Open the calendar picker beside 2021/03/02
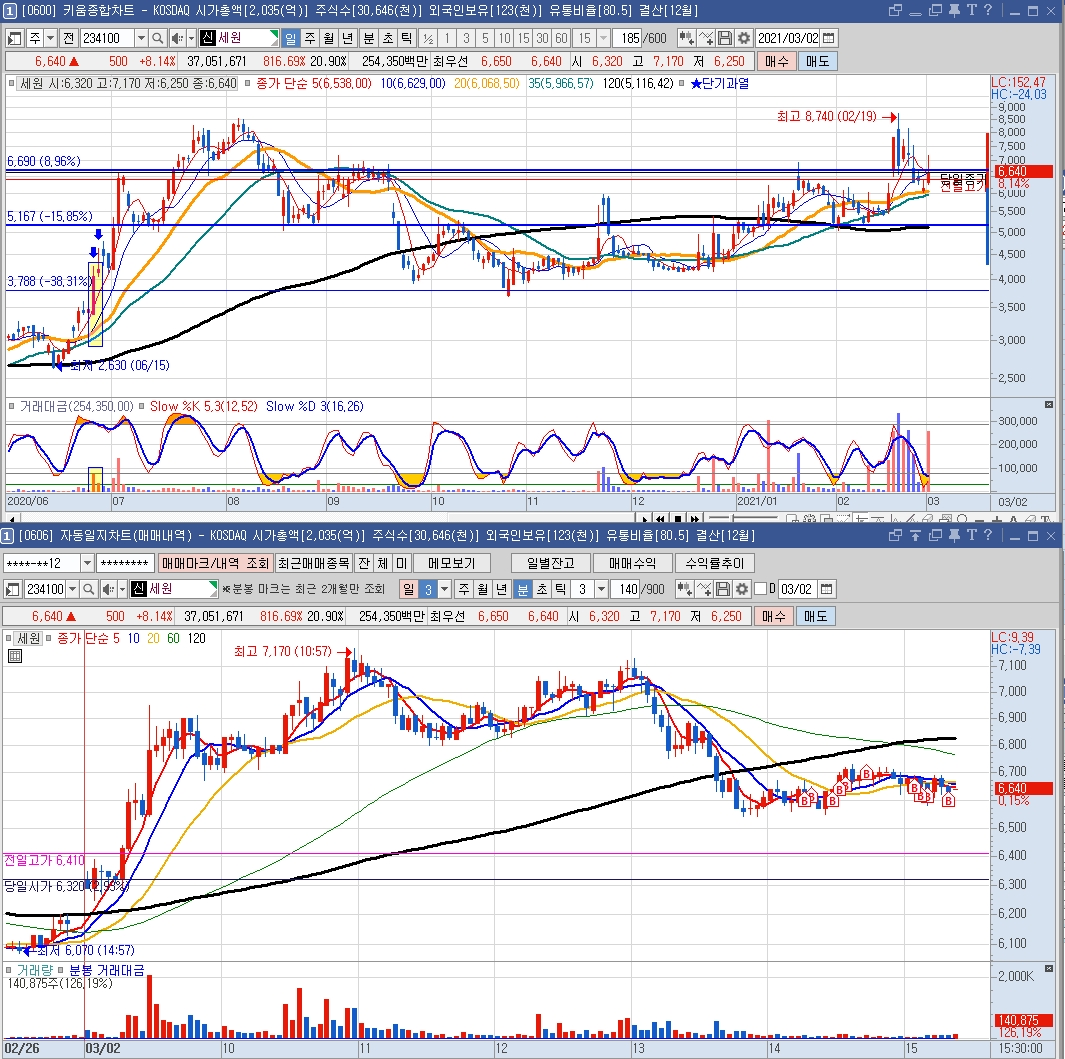Image resolution: width=1065 pixels, height=1059 pixels. [829, 38]
